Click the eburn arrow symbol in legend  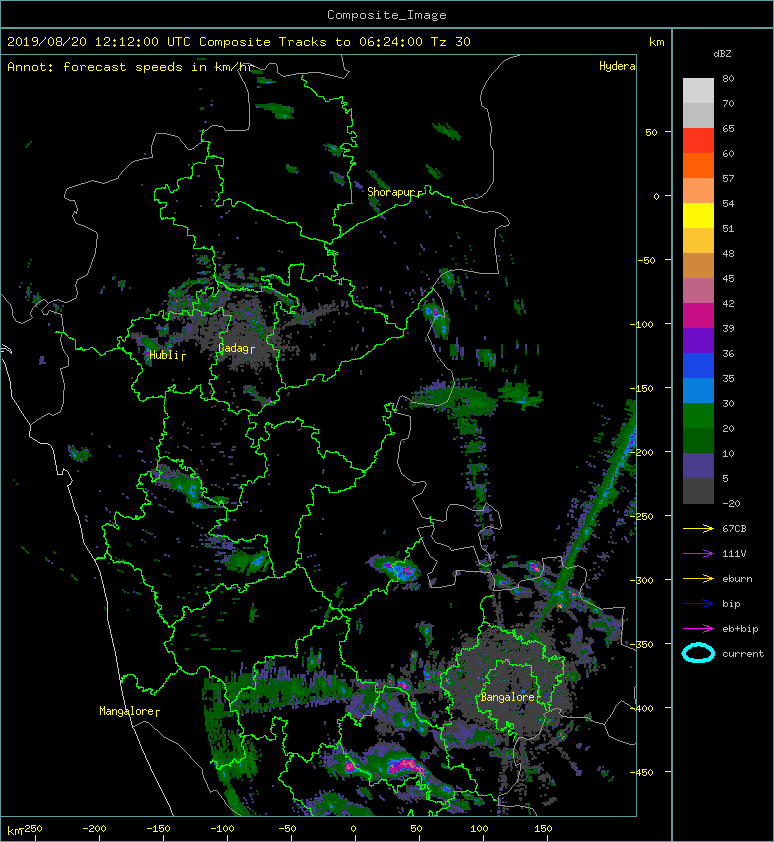coord(698,578)
